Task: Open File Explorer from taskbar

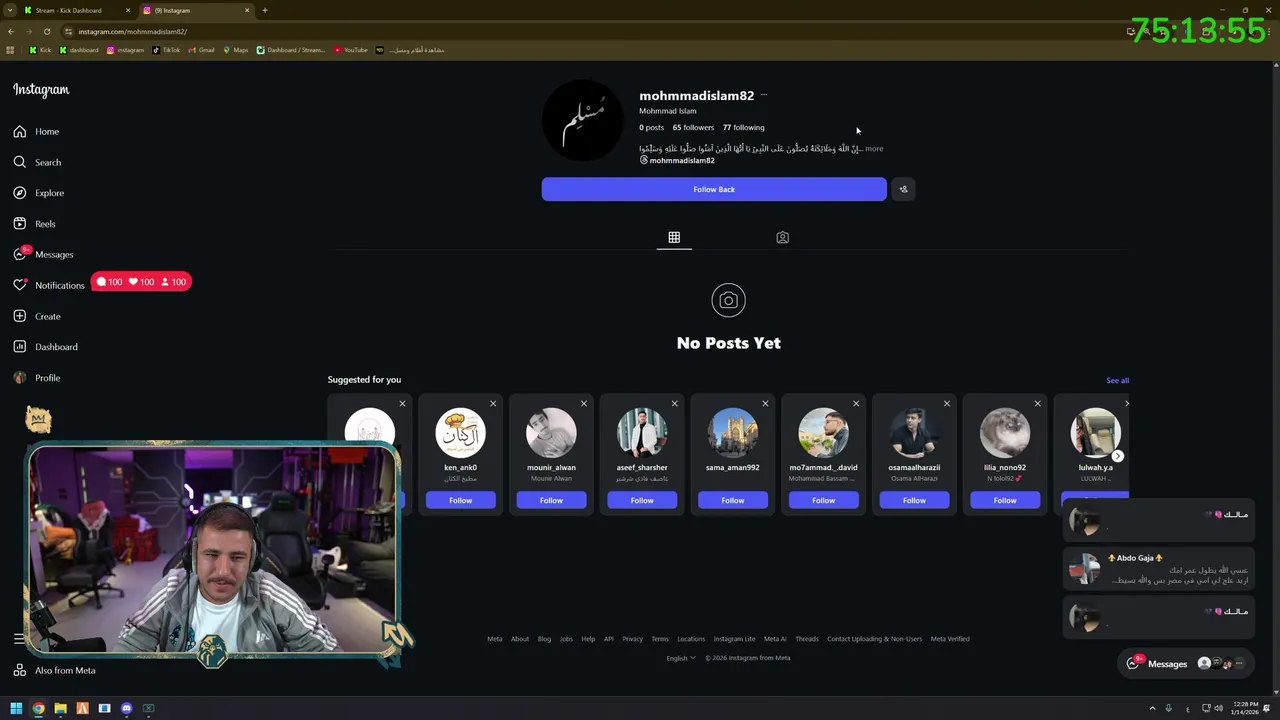Action: pos(60,708)
